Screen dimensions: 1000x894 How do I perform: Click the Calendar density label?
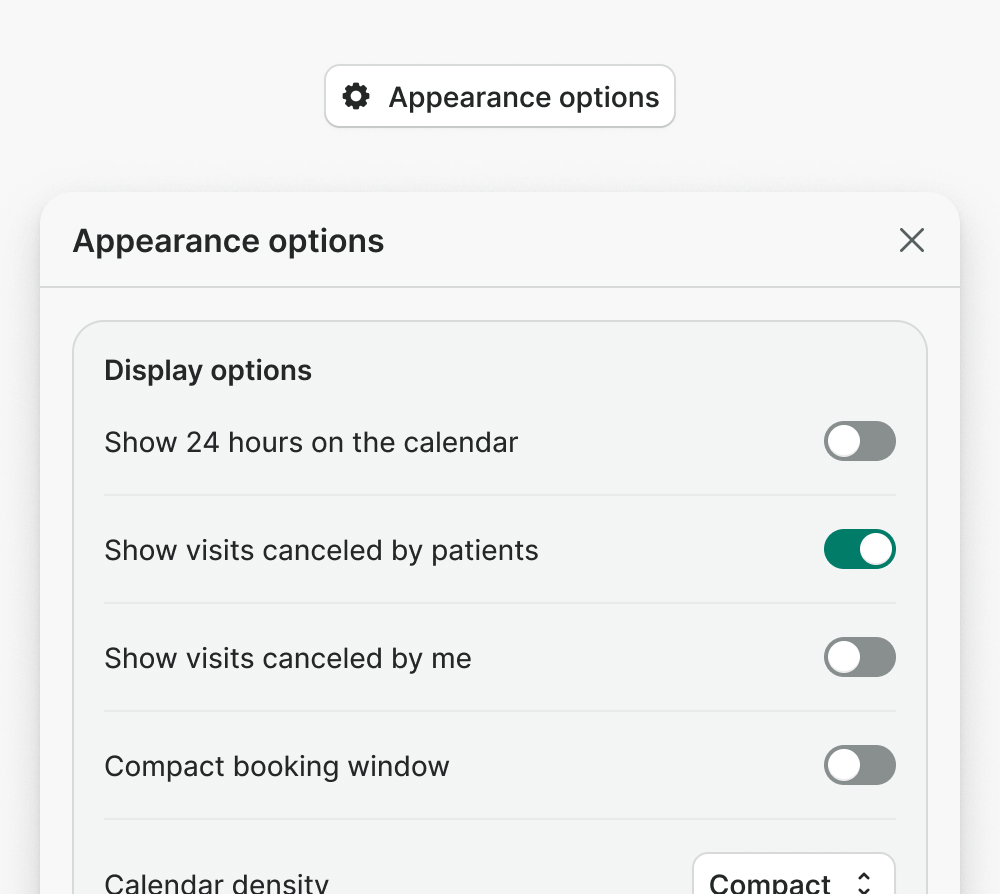point(217,883)
